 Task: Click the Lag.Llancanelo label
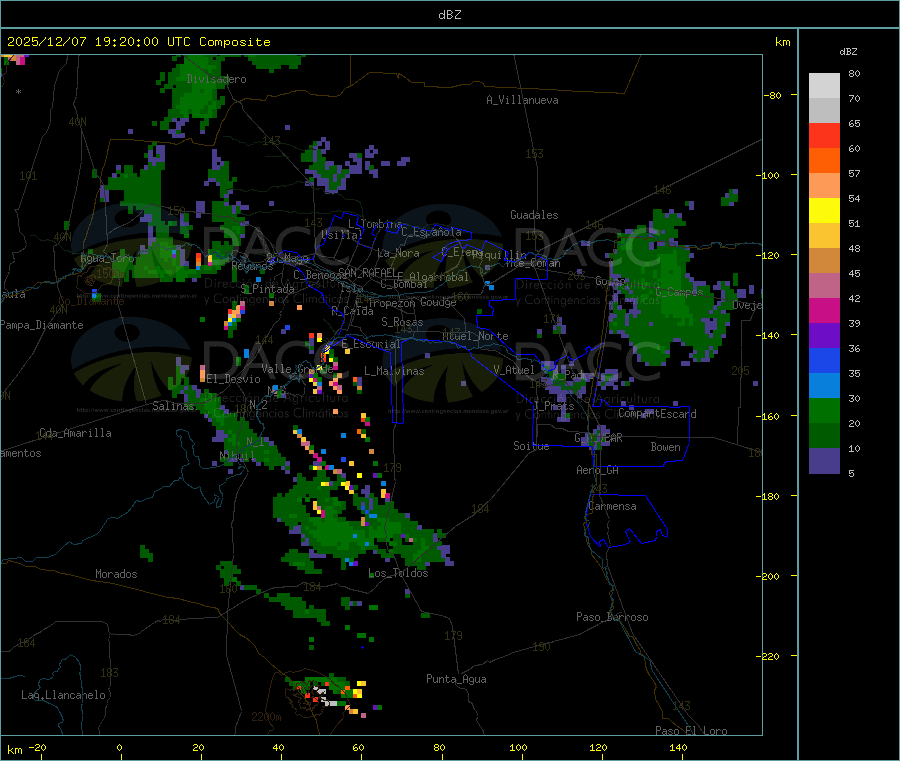point(63,695)
